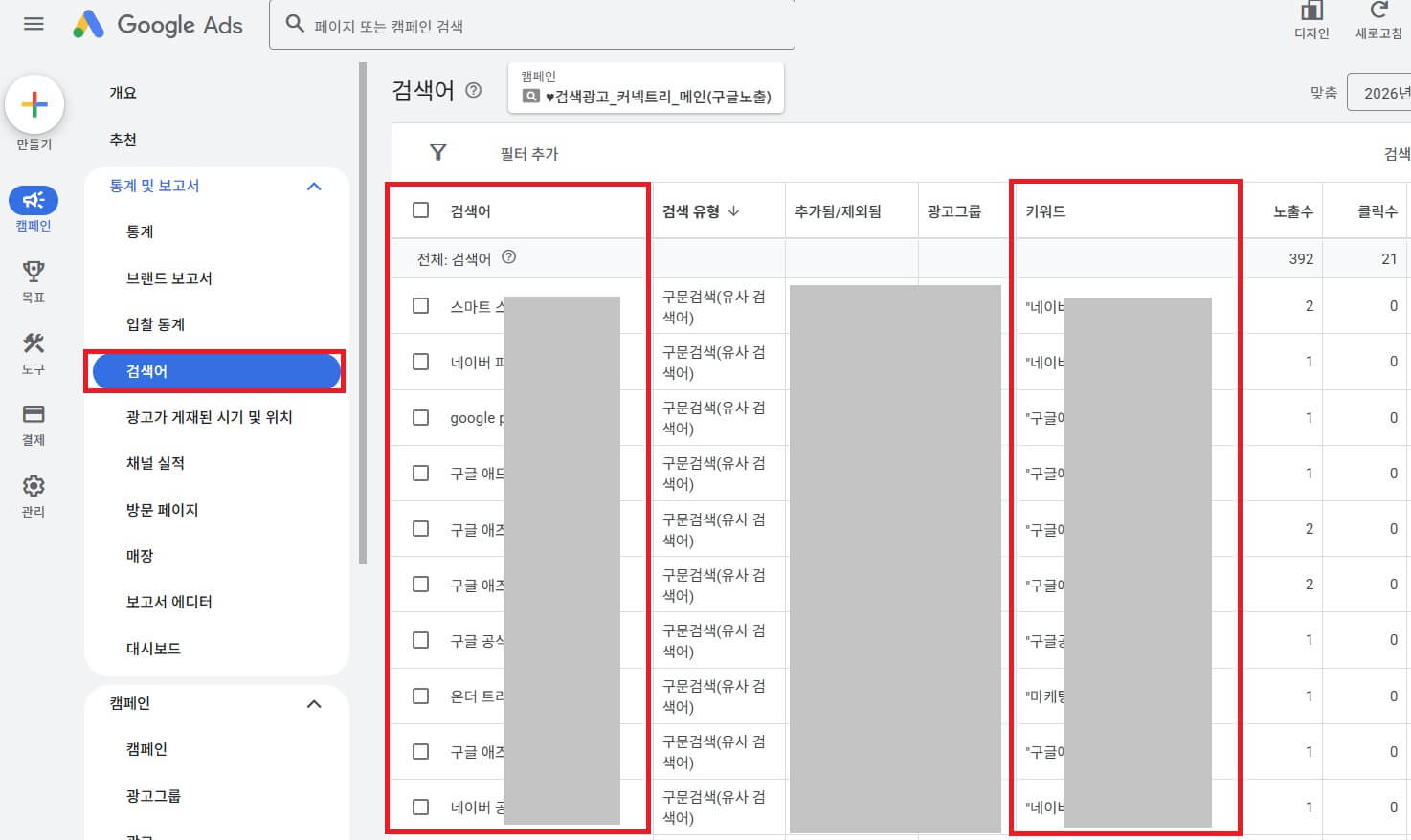Open the hamburger main menu
Image resolution: width=1411 pixels, height=840 pixels.
(34, 24)
